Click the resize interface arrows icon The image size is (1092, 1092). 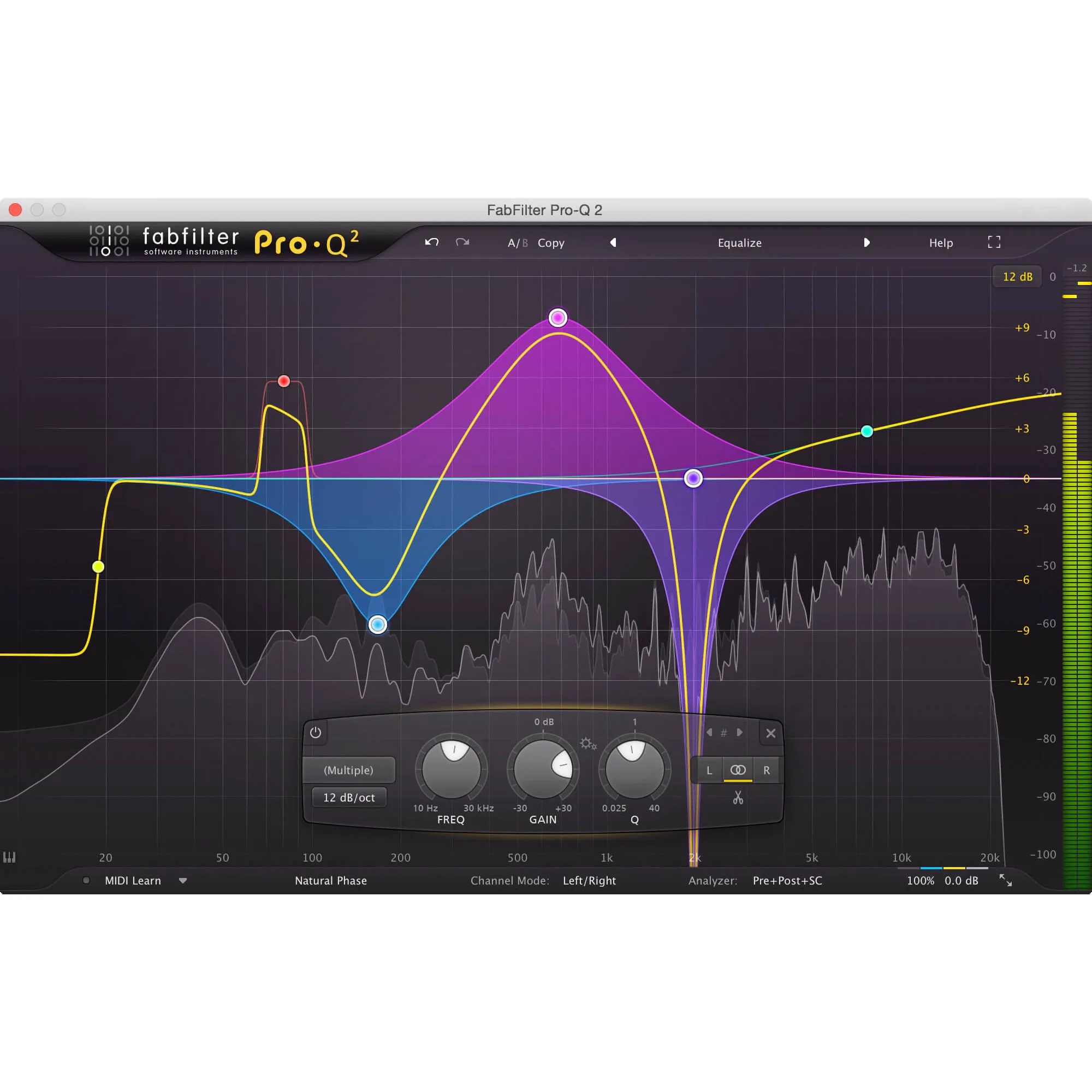click(x=1006, y=880)
